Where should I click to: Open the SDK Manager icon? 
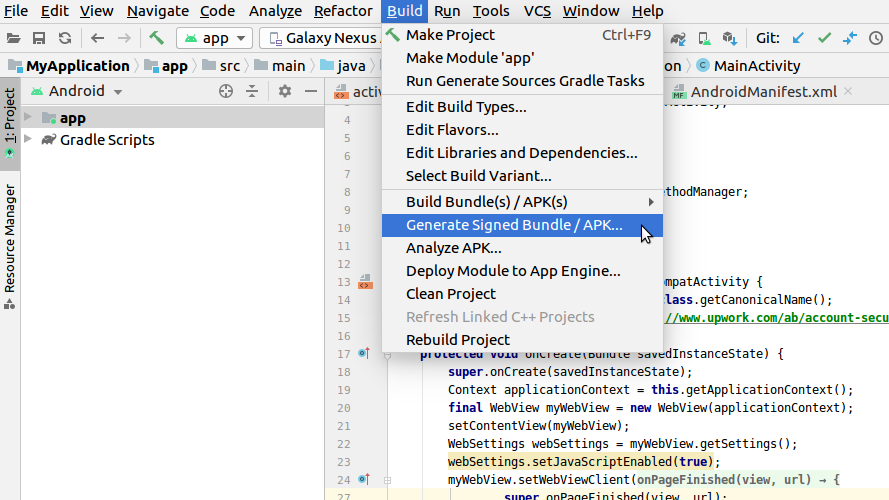[x=730, y=38]
